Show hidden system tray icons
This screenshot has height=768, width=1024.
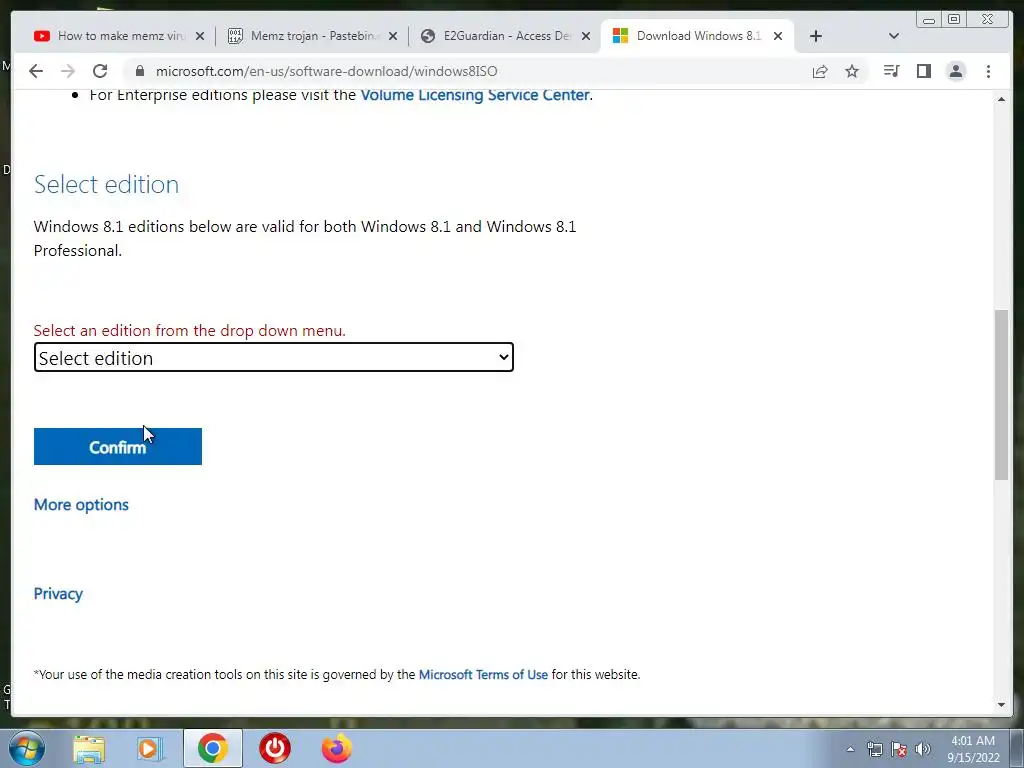[850, 749]
